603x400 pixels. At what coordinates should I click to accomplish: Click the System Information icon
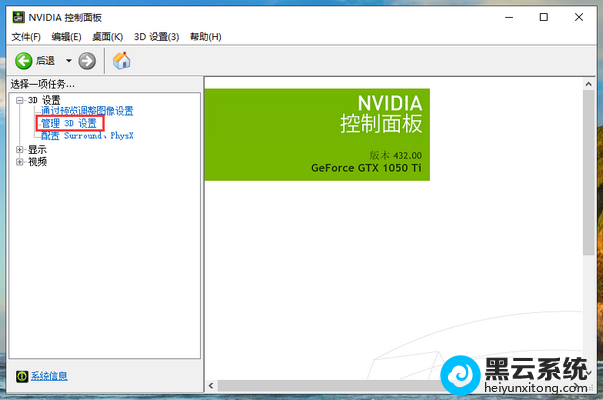click(22, 376)
